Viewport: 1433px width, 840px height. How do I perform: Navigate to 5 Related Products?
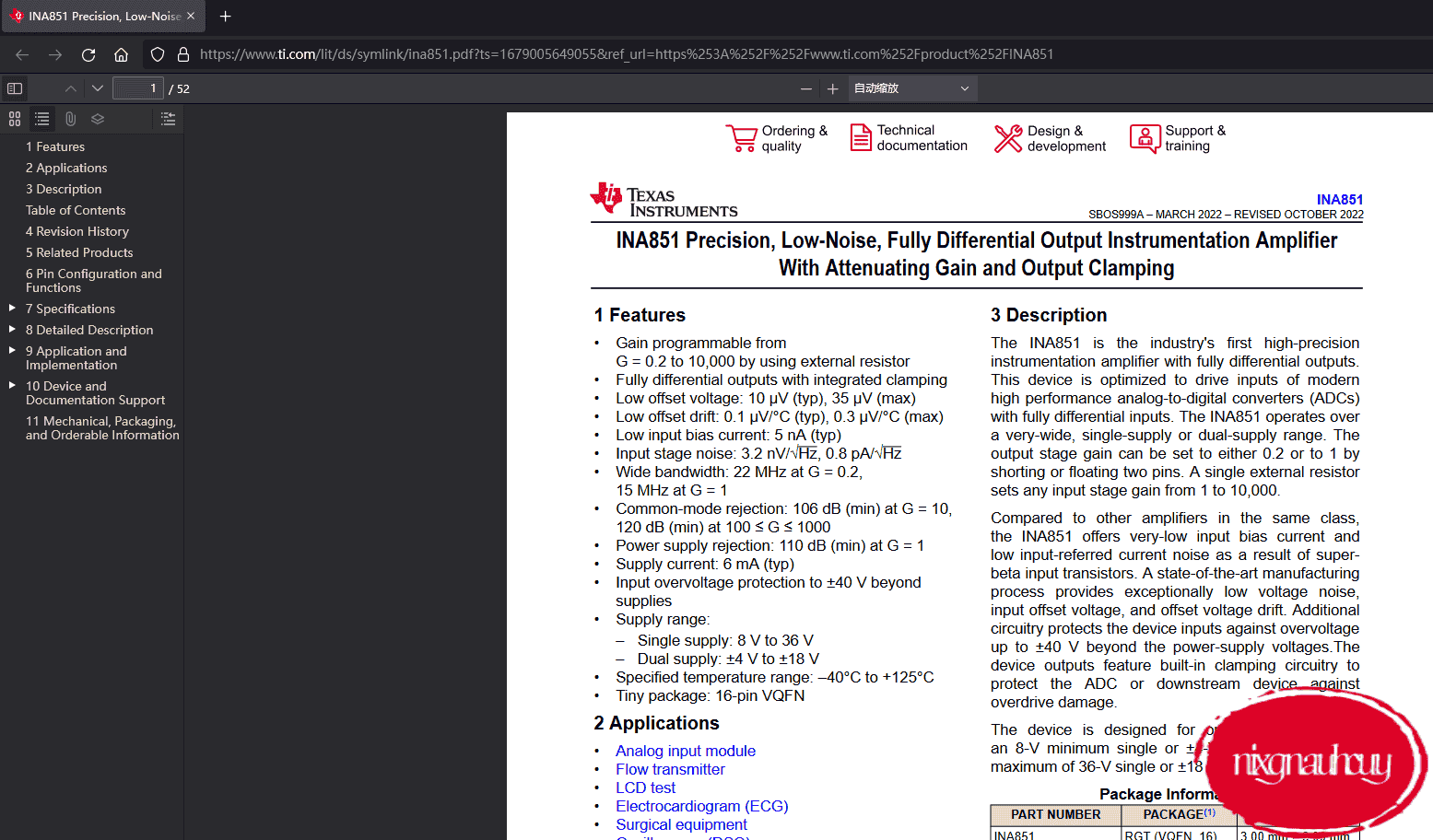point(79,252)
